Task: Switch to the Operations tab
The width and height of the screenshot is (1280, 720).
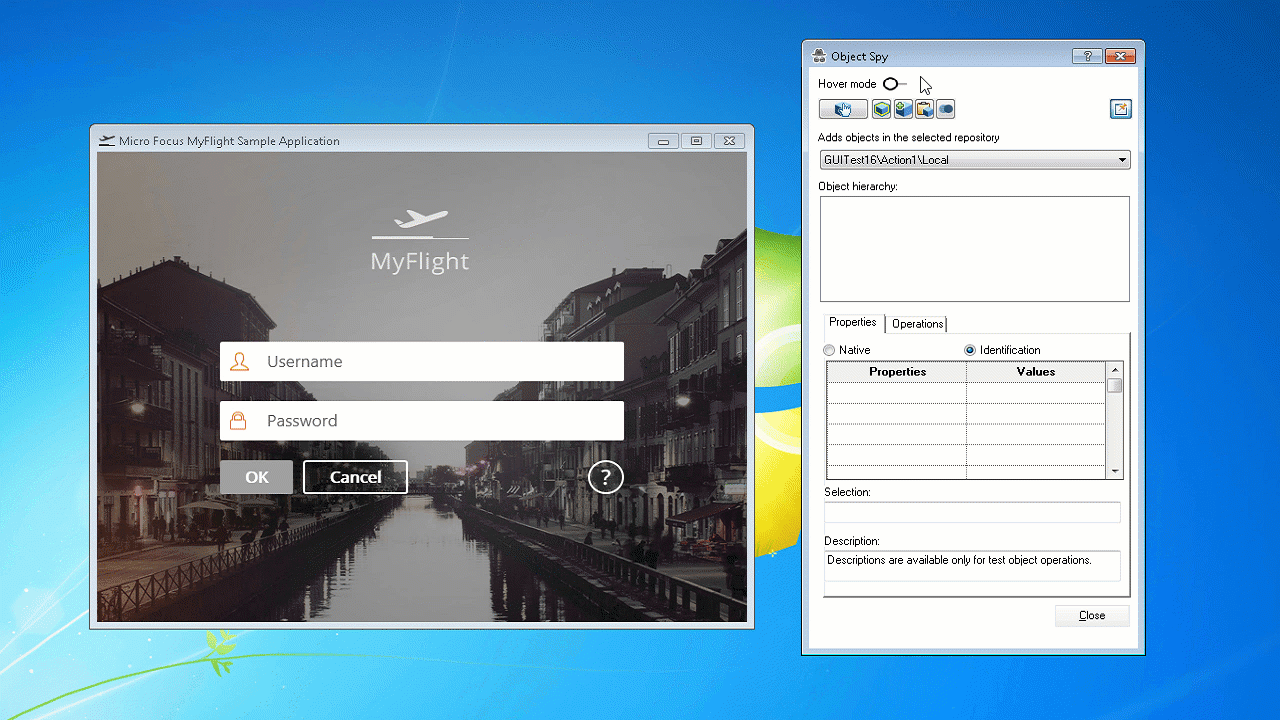Action: (917, 324)
